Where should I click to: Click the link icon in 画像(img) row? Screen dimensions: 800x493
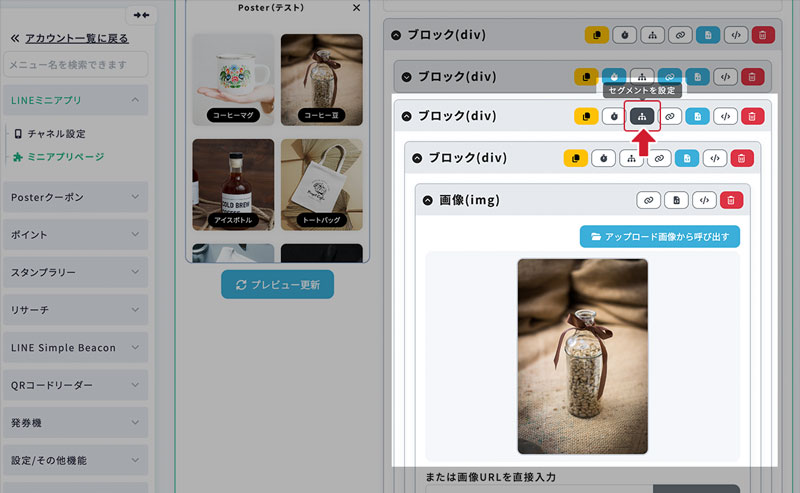pos(649,200)
